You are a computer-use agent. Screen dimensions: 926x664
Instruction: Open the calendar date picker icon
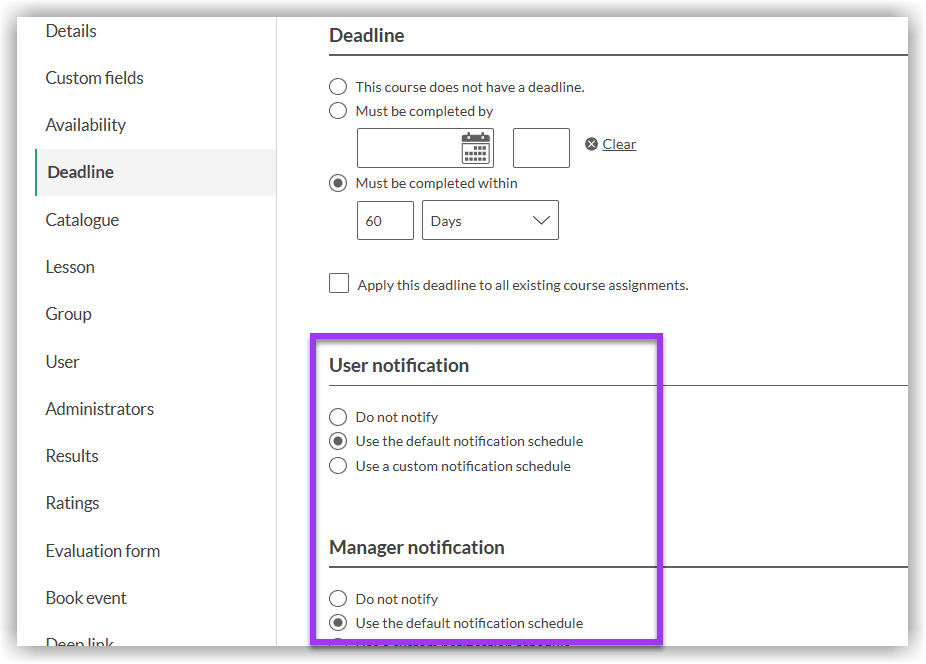(477, 148)
